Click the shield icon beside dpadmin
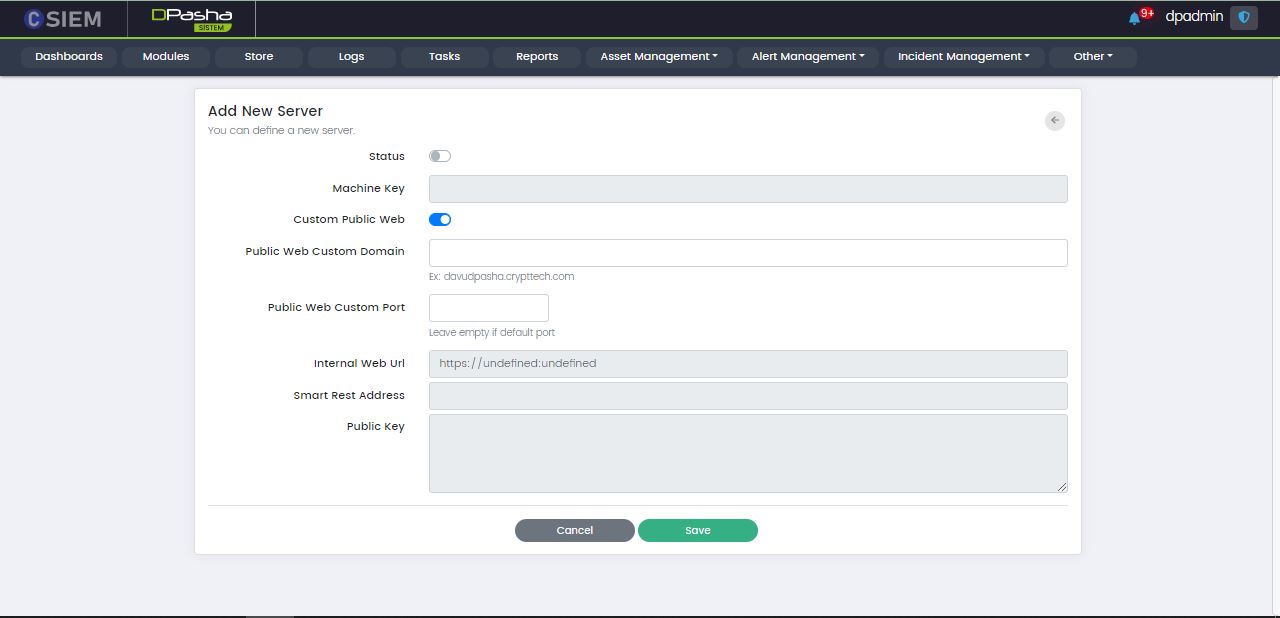This screenshot has height=618, width=1280. pyautogui.click(x=1244, y=18)
